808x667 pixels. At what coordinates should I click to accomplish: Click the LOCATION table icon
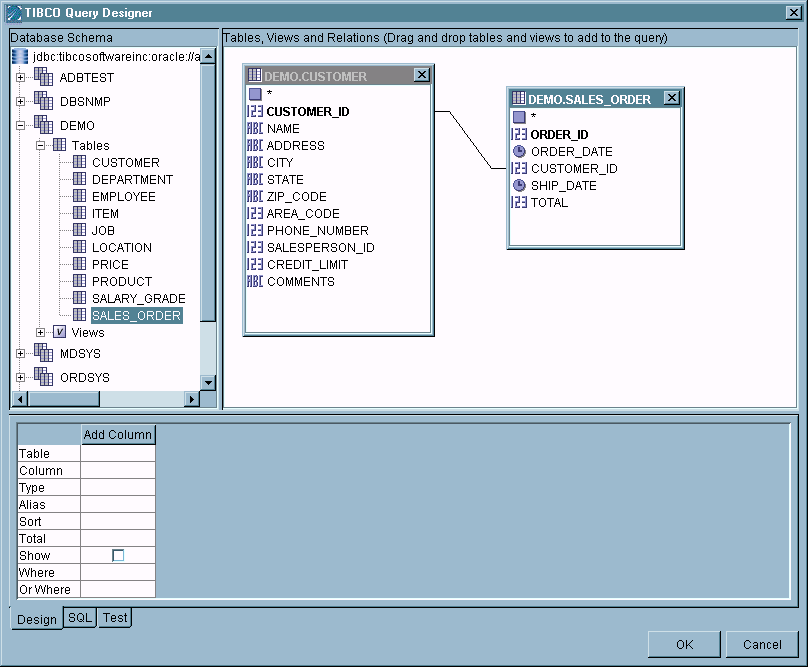click(79, 247)
